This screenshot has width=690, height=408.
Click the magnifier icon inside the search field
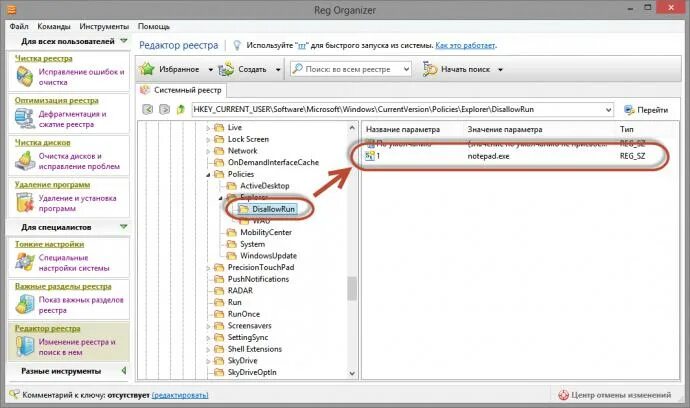pyautogui.click(x=298, y=69)
